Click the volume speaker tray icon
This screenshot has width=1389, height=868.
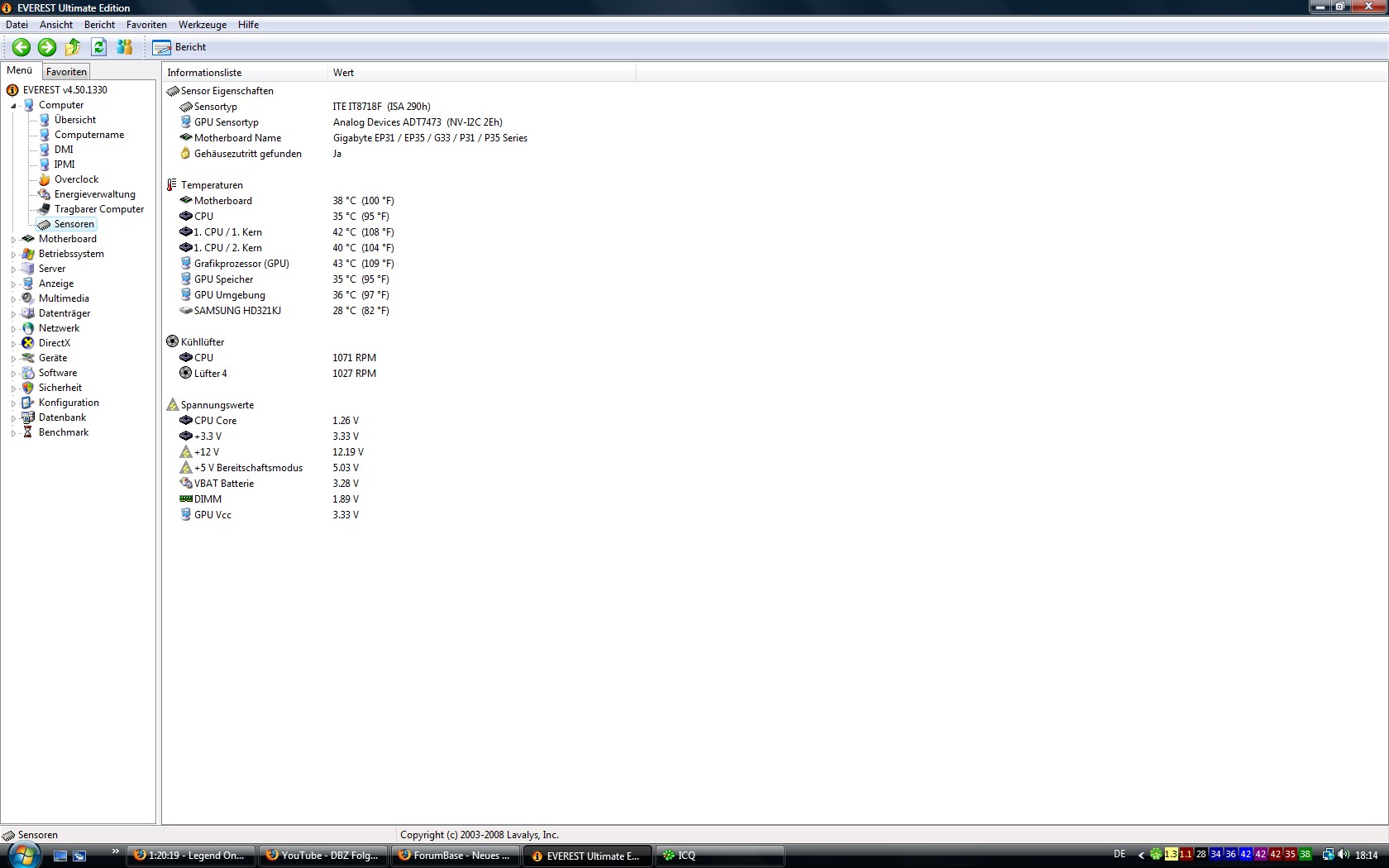pyautogui.click(x=1344, y=855)
